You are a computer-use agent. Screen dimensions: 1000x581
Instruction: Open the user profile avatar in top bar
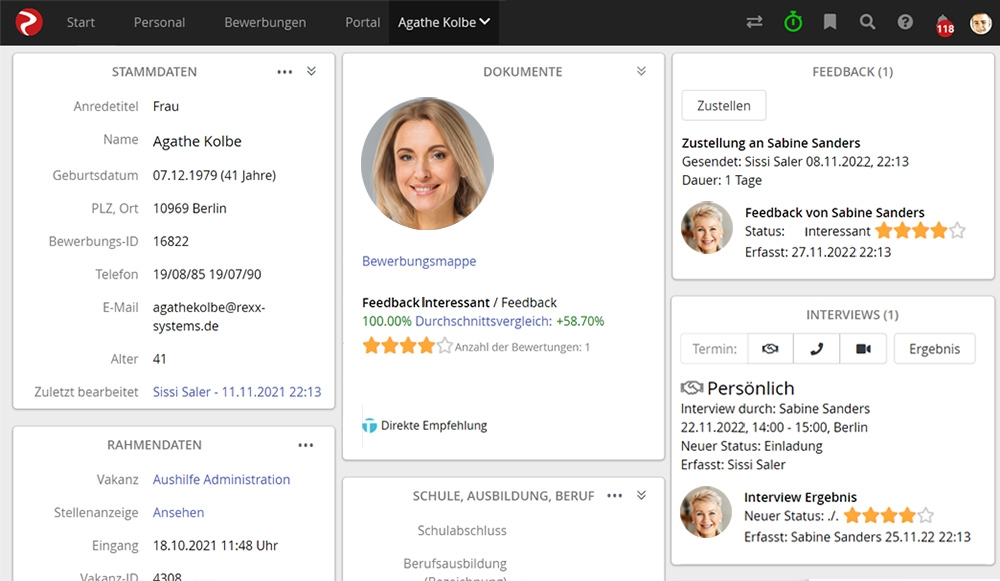click(x=981, y=23)
